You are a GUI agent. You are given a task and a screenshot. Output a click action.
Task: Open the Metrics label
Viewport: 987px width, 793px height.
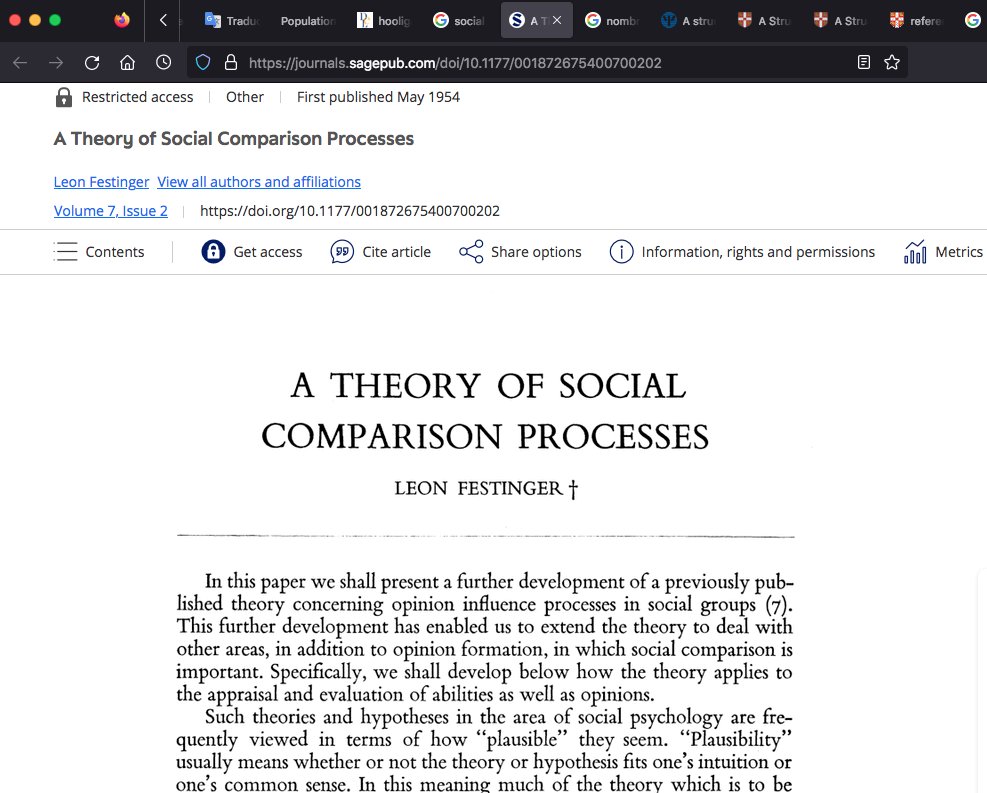(x=959, y=252)
